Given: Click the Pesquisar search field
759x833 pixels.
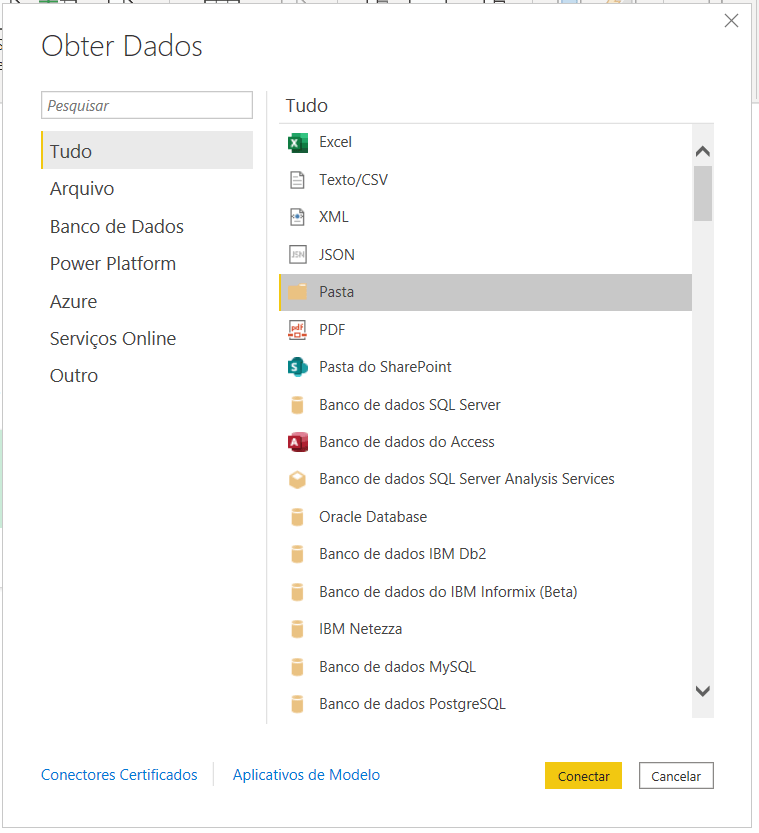Looking at the screenshot, I should (x=147, y=105).
